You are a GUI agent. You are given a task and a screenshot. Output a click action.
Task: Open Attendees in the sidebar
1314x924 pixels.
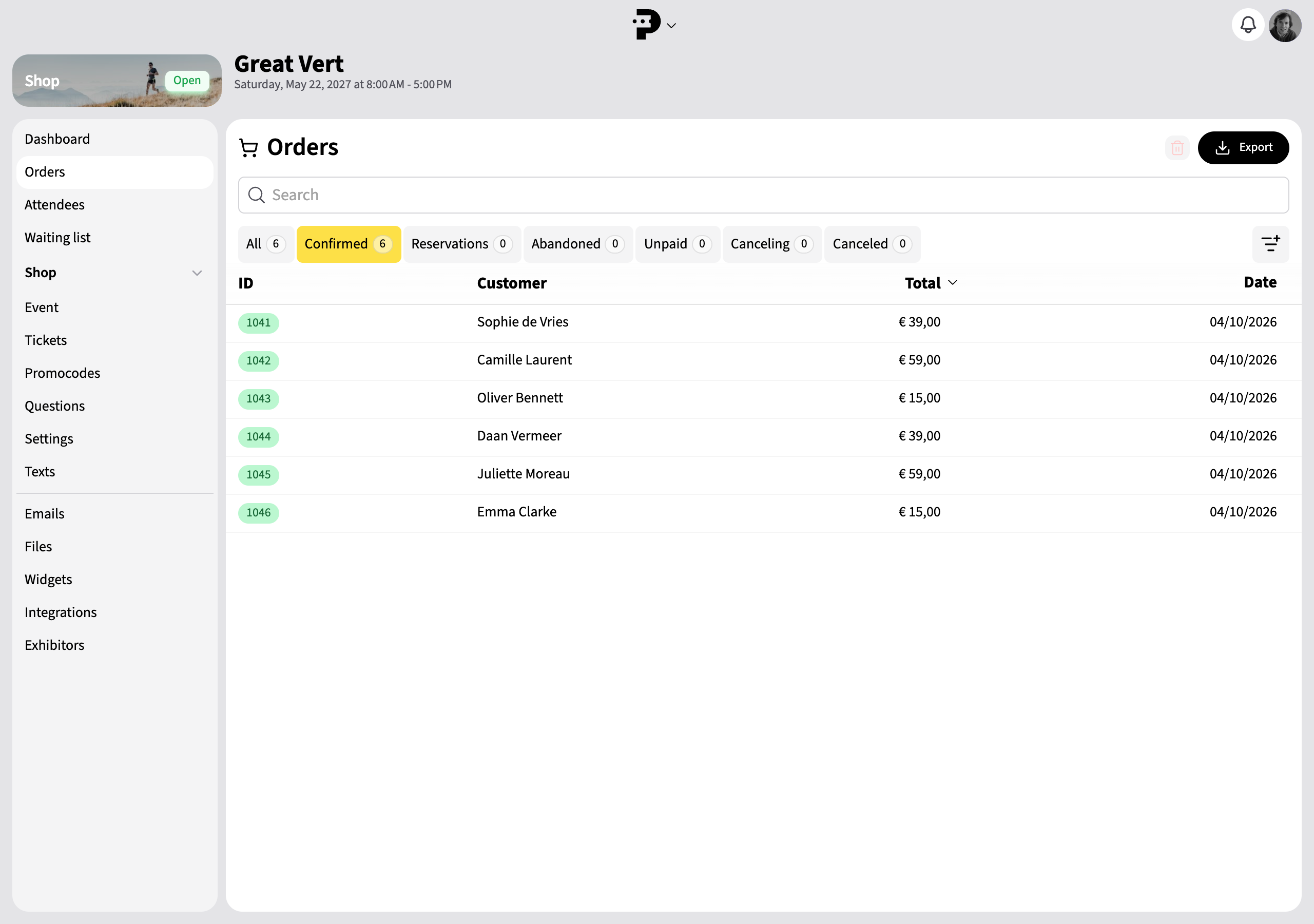point(115,205)
